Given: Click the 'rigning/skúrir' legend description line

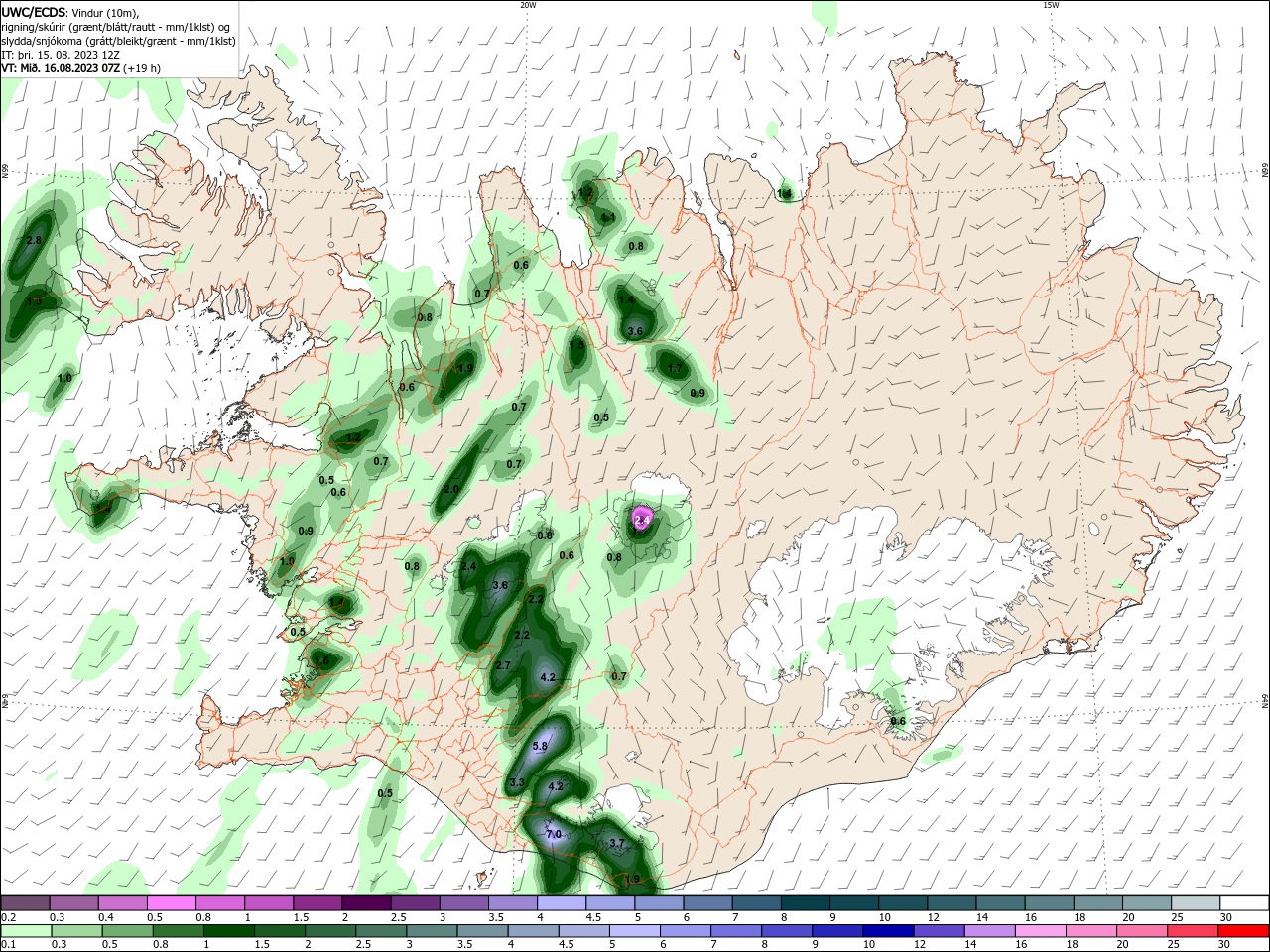Looking at the screenshot, I should [x=116, y=27].
